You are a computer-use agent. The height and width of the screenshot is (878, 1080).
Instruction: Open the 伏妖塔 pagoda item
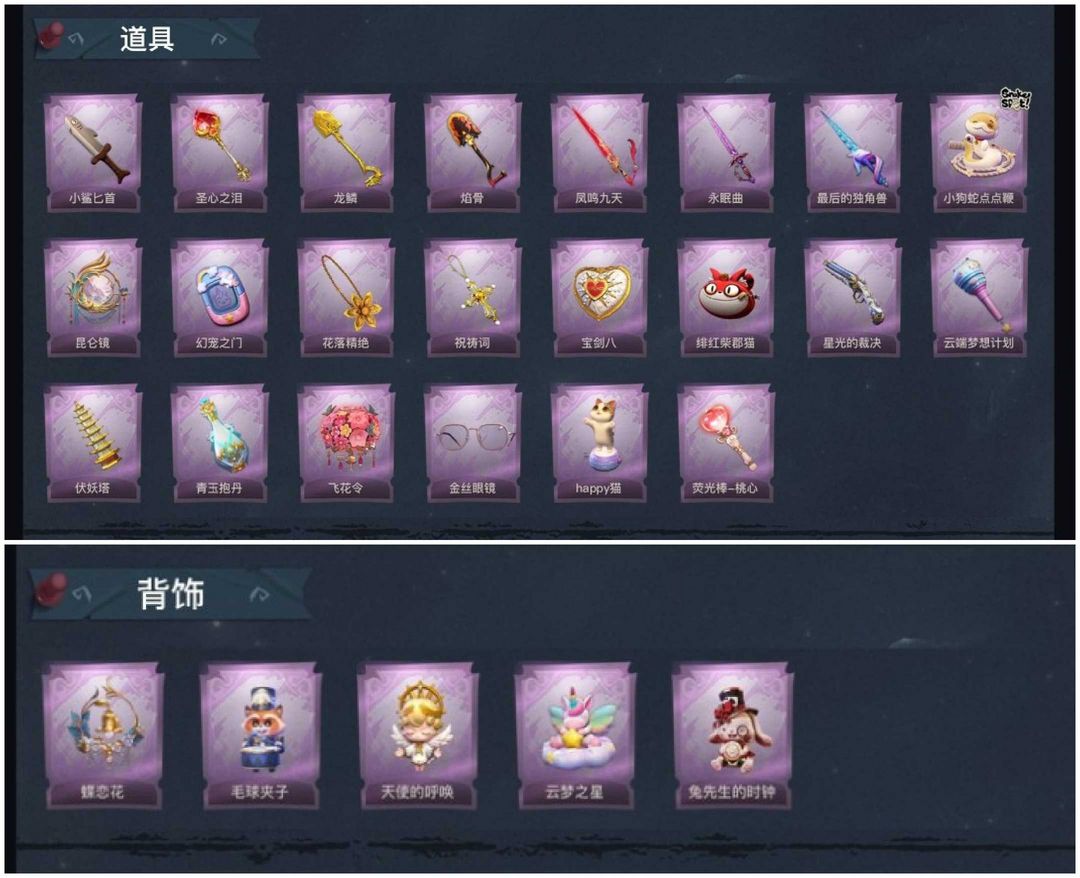[93, 443]
